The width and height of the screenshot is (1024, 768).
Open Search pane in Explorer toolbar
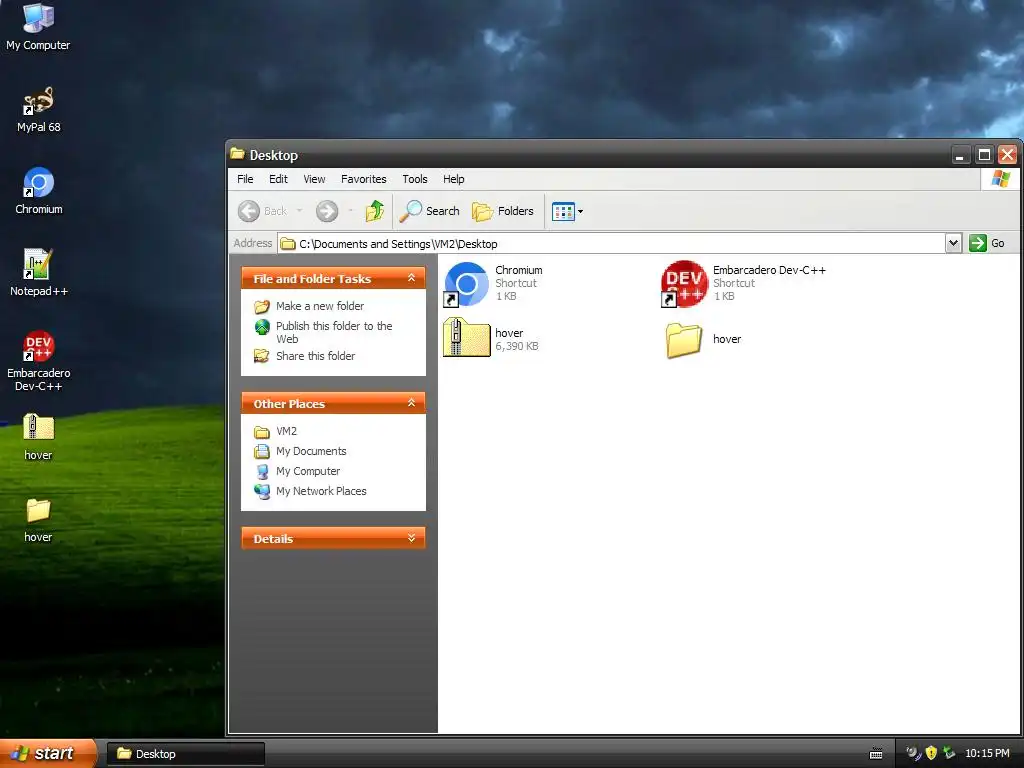(430, 211)
